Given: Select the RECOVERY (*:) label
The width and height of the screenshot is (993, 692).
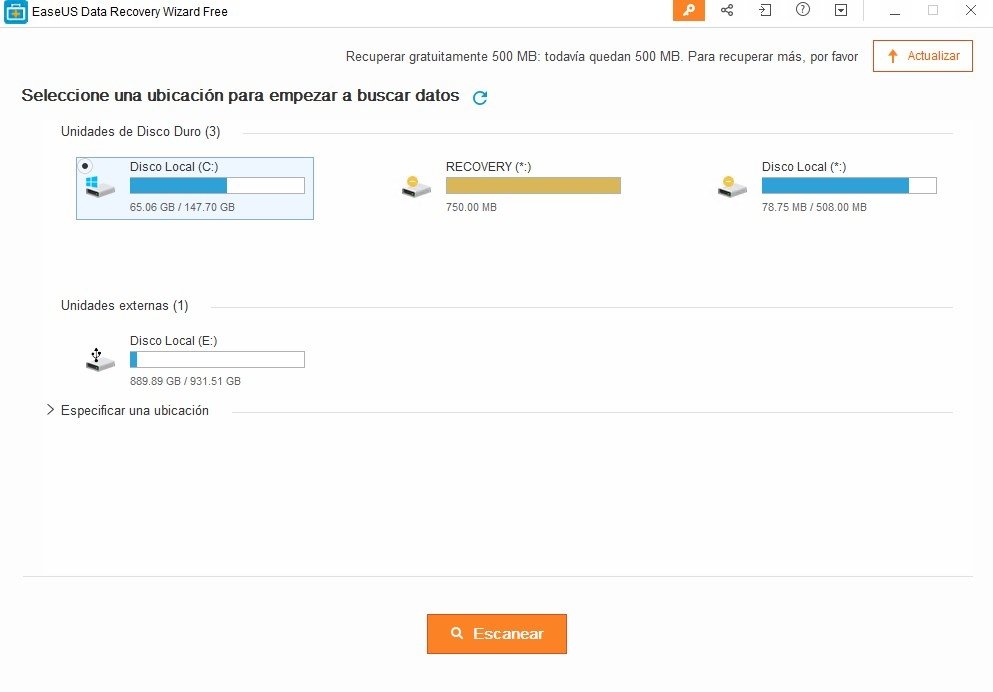Looking at the screenshot, I should pos(488,167).
